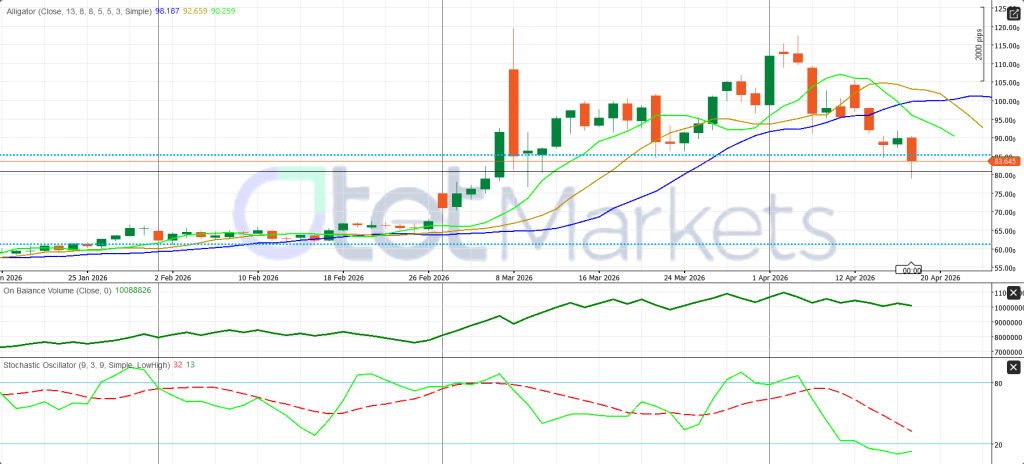Click the Alligator indicator label
The width and height of the screenshot is (1024, 464).
(x=77, y=9)
